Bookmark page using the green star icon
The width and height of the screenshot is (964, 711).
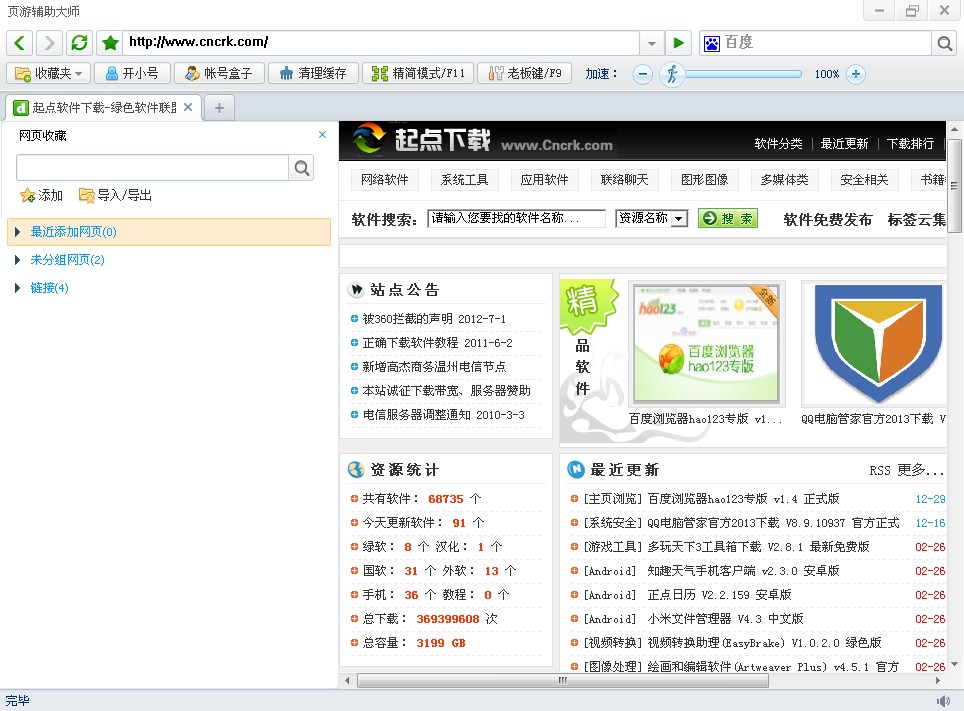(x=110, y=42)
